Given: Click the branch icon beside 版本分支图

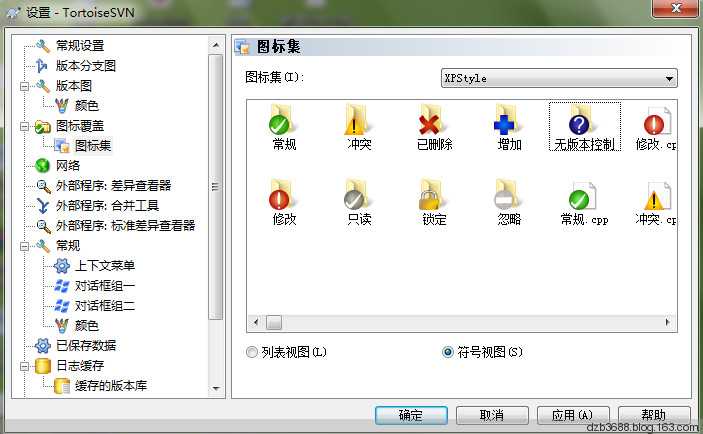Looking at the screenshot, I should pyautogui.click(x=42, y=66).
